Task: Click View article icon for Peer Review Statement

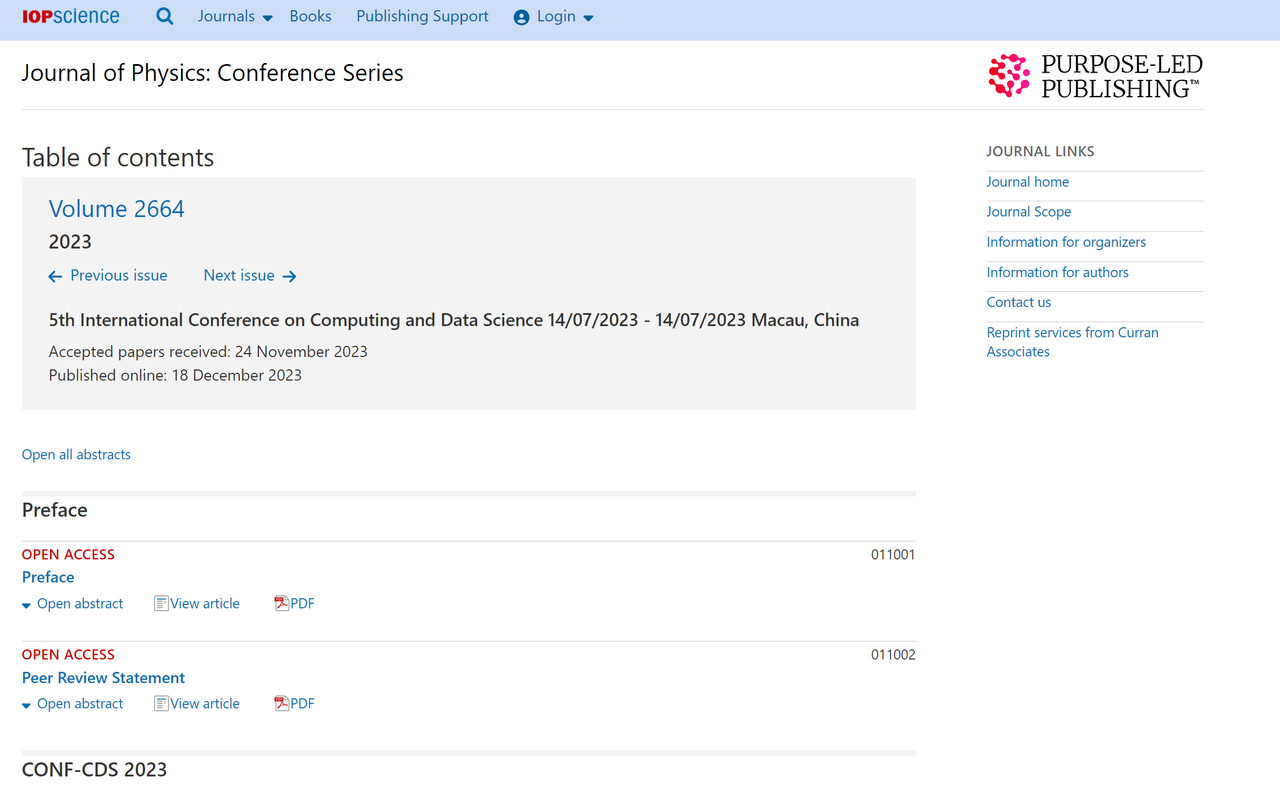Action: point(161,703)
